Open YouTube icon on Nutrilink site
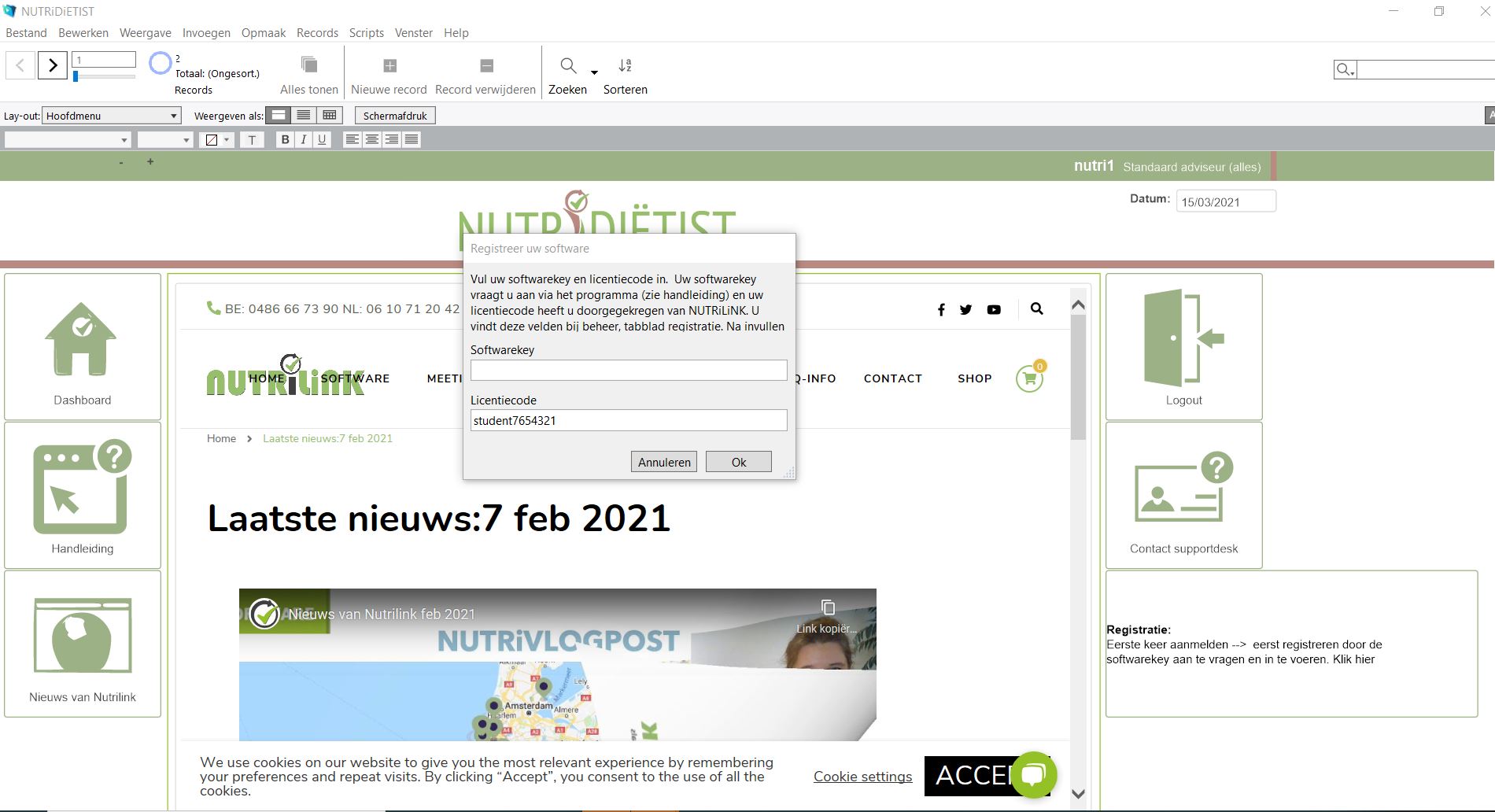The height and width of the screenshot is (812, 1495). (x=994, y=309)
